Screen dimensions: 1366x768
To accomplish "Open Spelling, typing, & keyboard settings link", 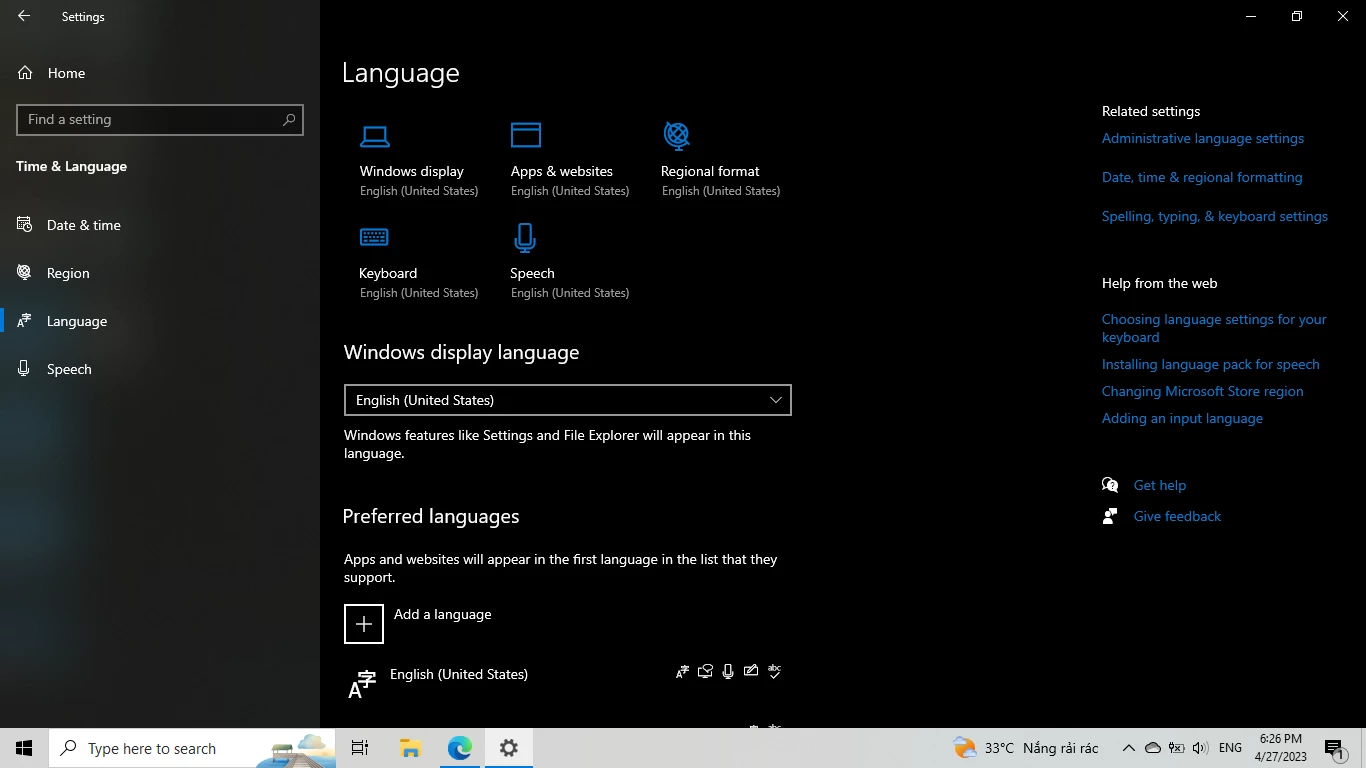I will pos(1214,216).
